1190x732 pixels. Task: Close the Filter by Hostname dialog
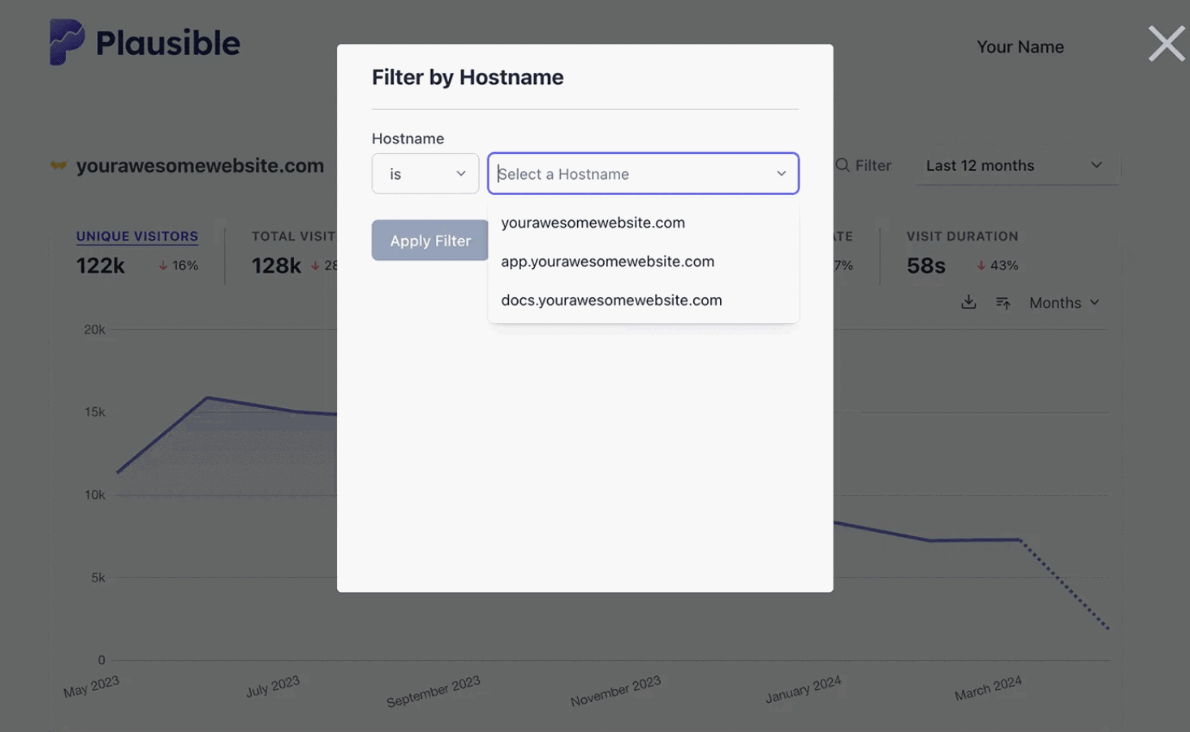coord(1165,43)
